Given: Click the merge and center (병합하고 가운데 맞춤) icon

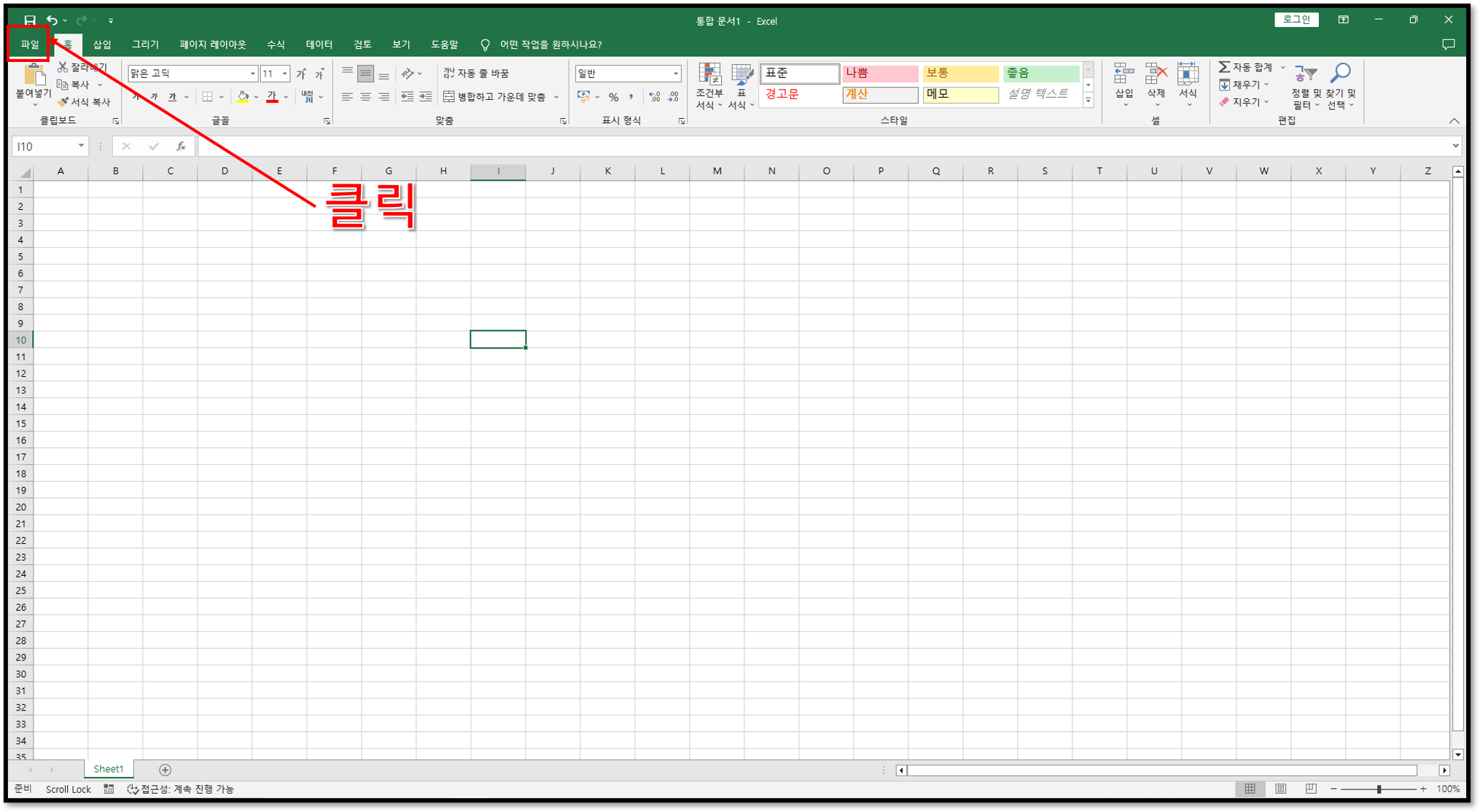Looking at the screenshot, I should click(449, 96).
